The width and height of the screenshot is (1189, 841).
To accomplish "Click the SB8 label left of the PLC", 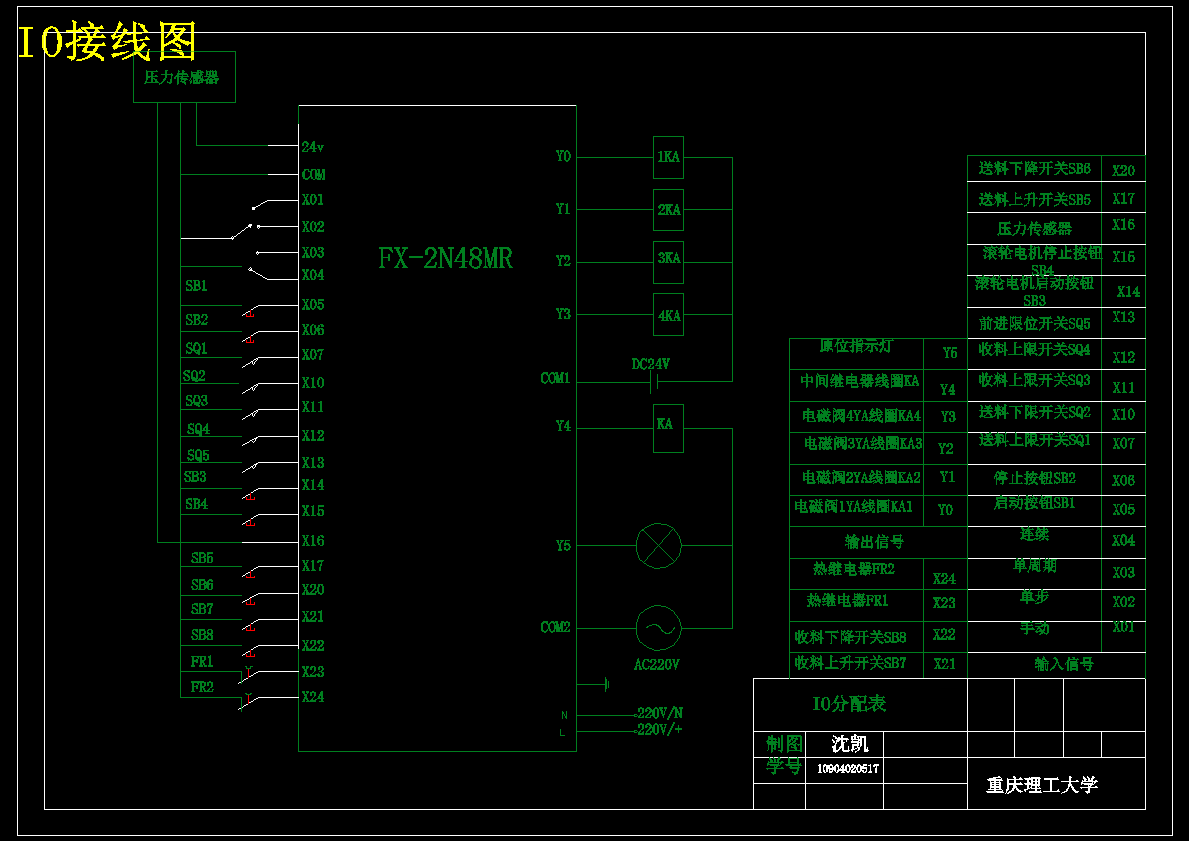I will pos(202,635).
